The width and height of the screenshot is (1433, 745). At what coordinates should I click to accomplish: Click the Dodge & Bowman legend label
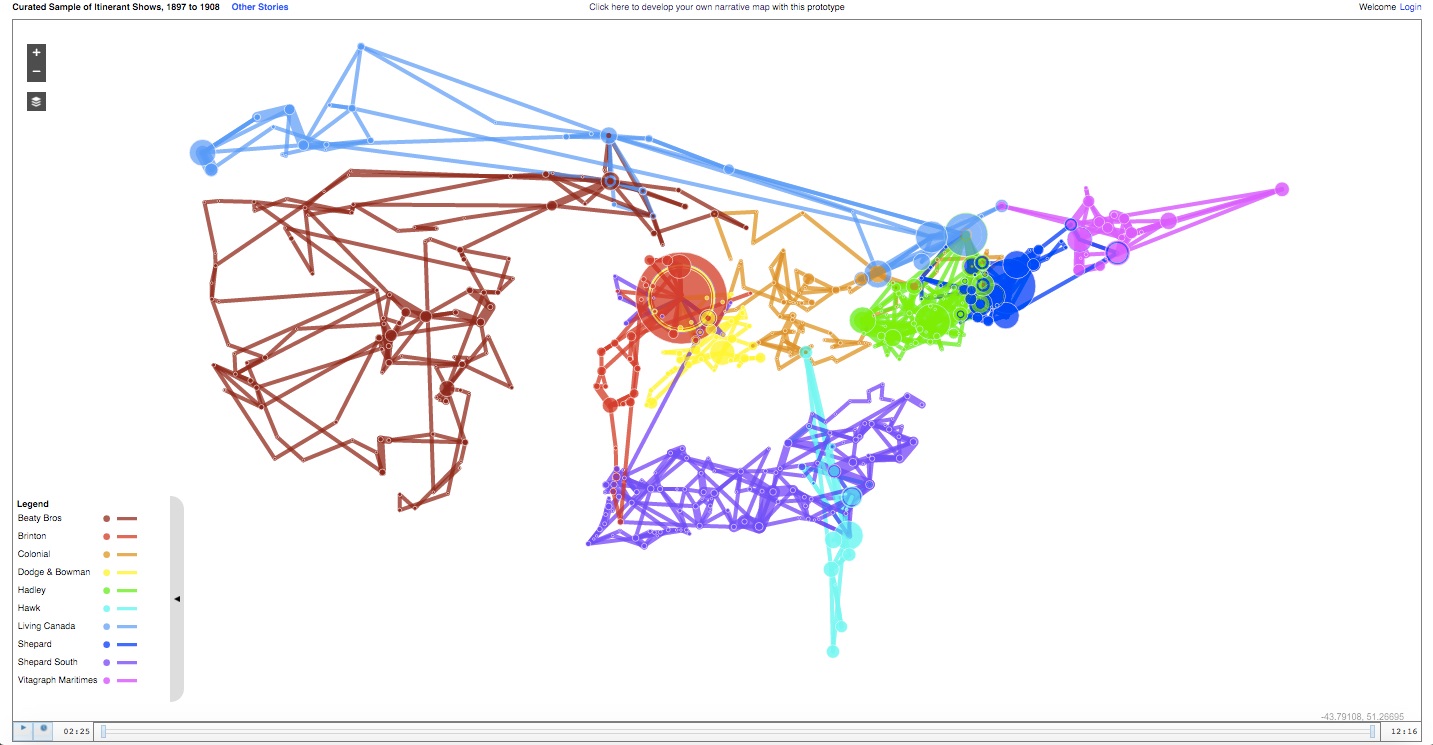[54, 572]
